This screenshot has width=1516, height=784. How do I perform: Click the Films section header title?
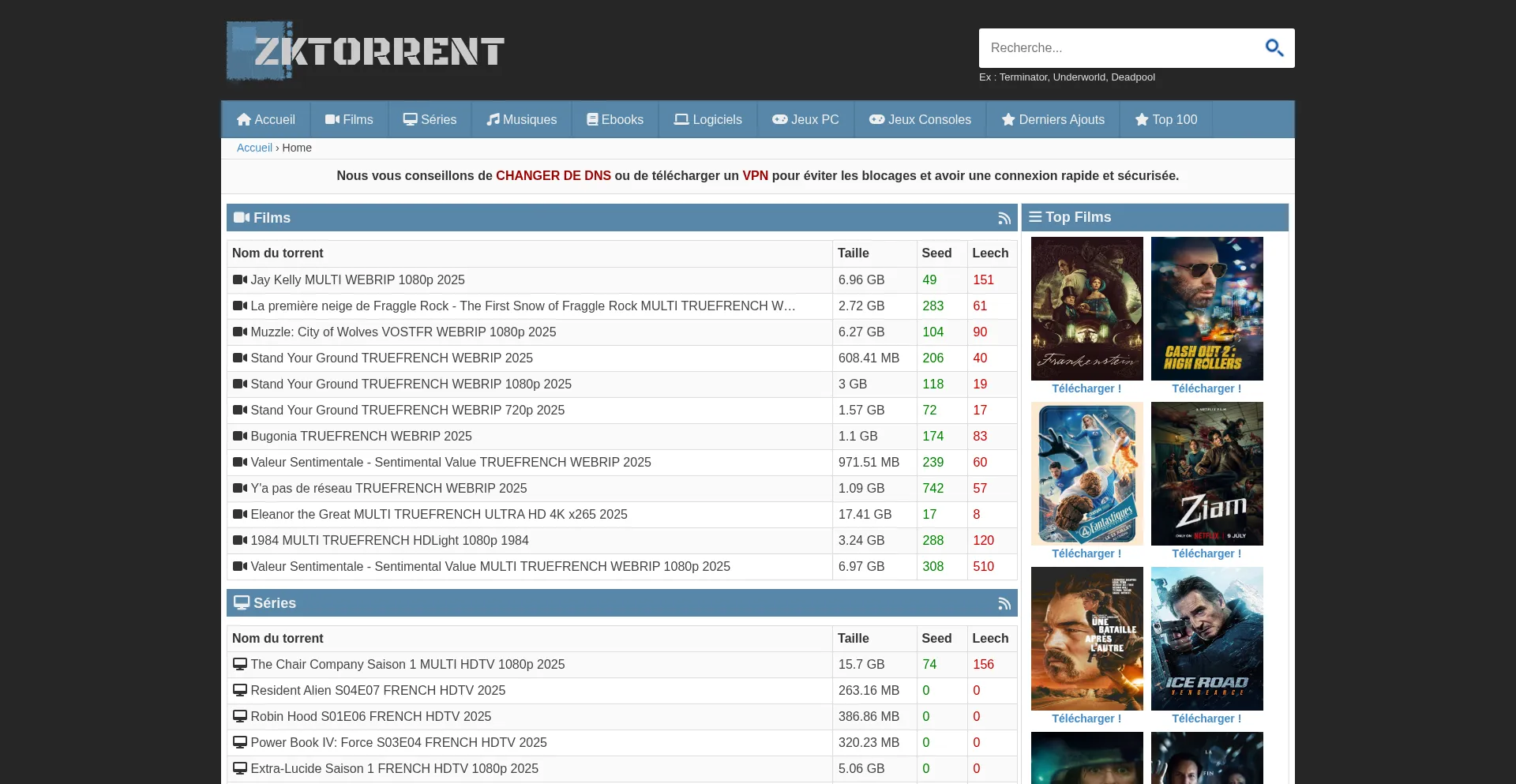pyautogui.click(x=272, y=218)
